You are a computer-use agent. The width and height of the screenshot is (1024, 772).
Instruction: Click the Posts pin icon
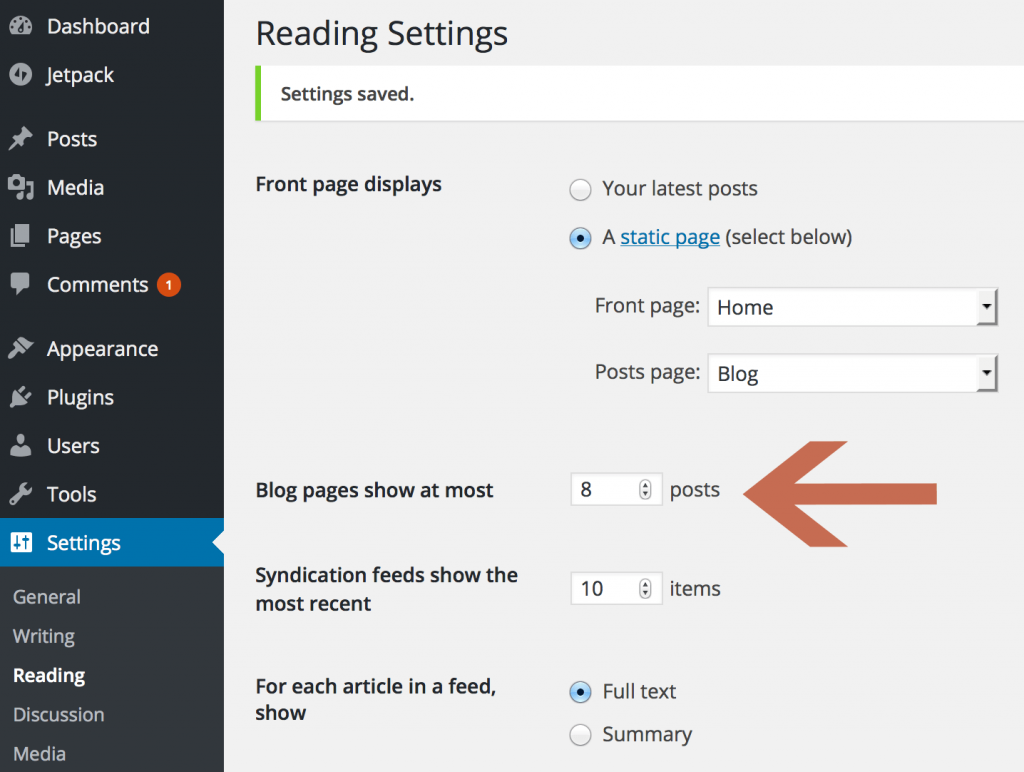coord(22,139)
